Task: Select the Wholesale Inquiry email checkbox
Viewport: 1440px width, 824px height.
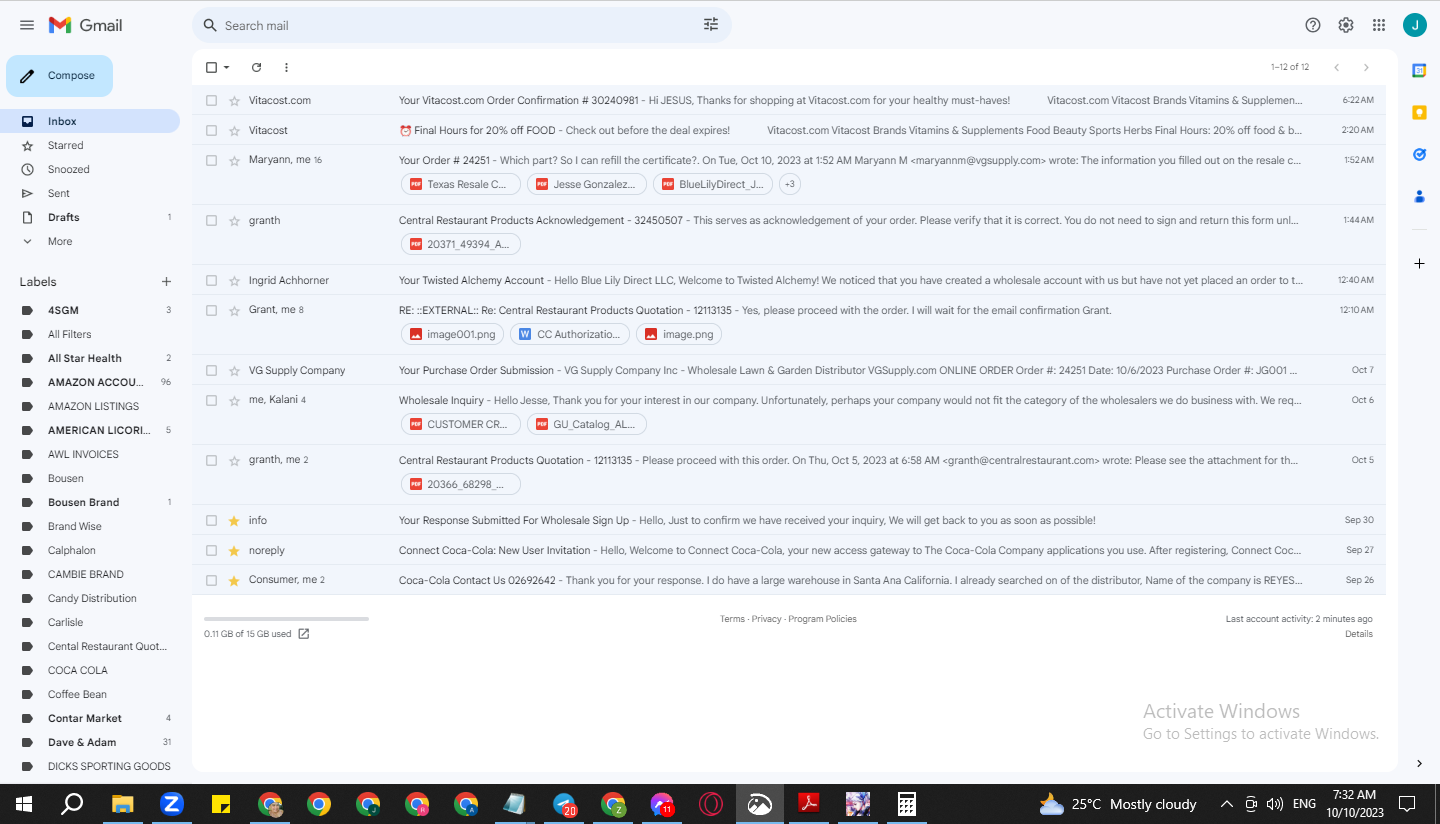Action: [211, 400]
